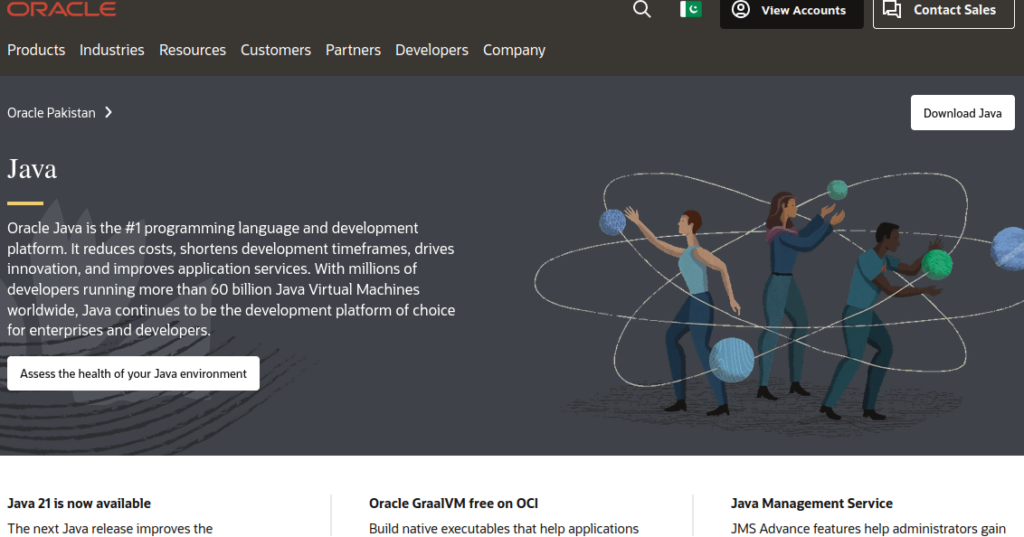The height and width of the screenshot is (537, 1024).
Task: Click the Pakistan flag country icon
Action: pyautogui.click(x=691, y=10)
